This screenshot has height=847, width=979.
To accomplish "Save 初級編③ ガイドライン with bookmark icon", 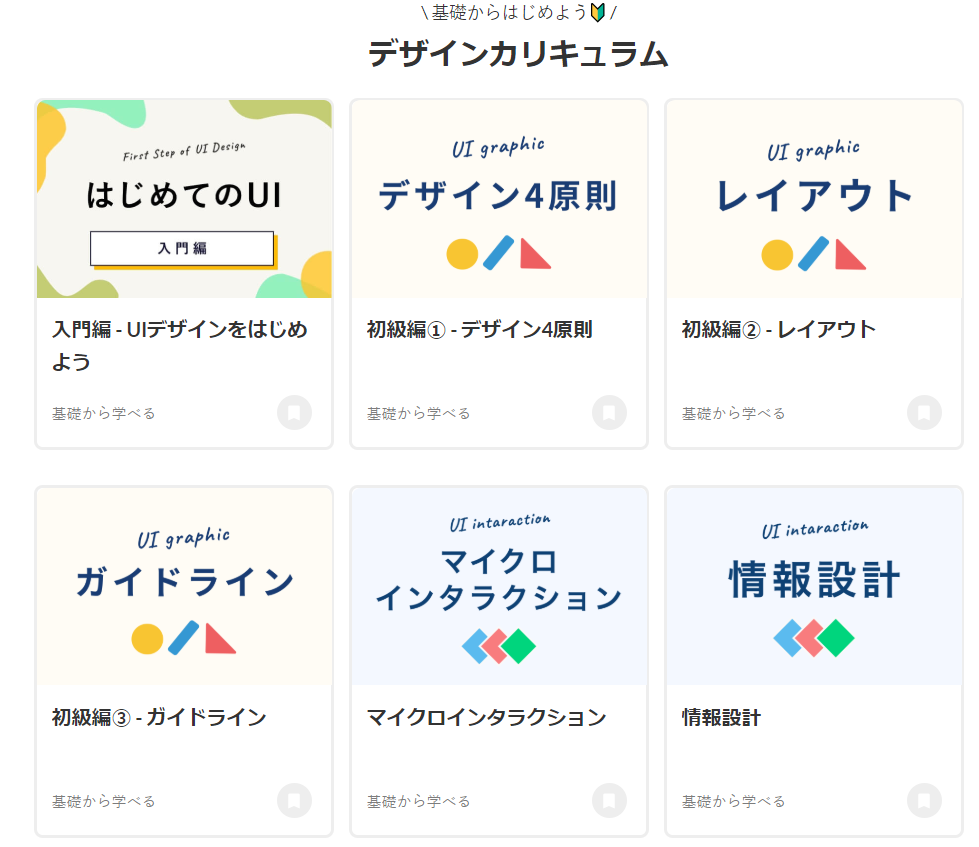I will [294, 801].
